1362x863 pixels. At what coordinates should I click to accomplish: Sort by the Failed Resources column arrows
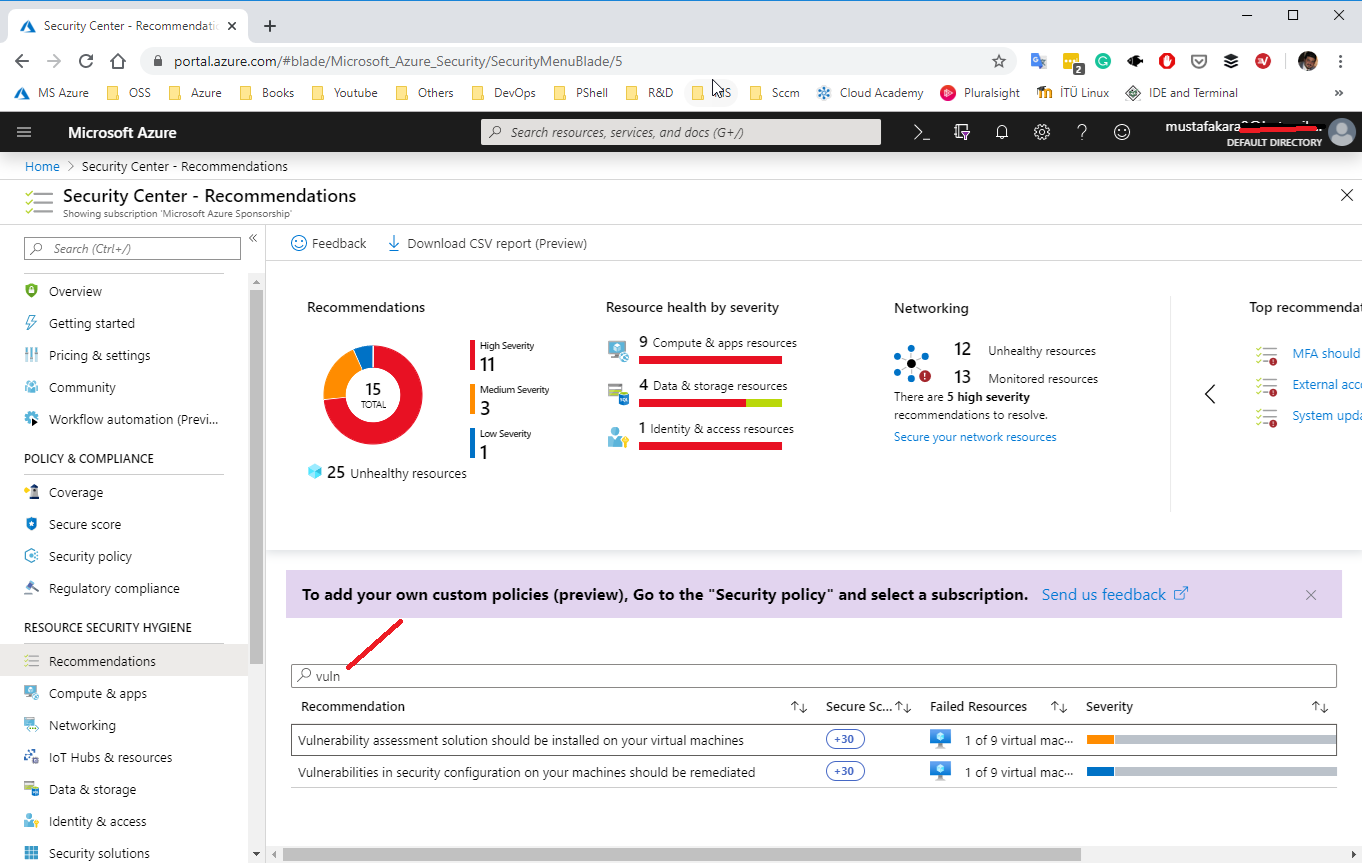click(x=1059, y=707)
